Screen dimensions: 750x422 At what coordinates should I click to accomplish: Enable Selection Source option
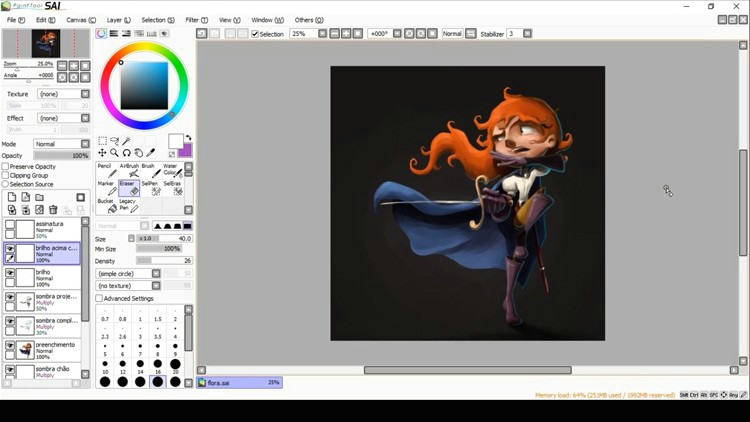tap(5, 184)
